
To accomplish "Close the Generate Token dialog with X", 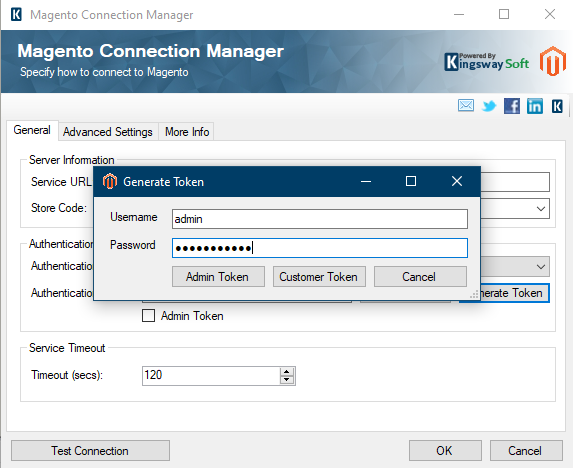I will 457,181.
